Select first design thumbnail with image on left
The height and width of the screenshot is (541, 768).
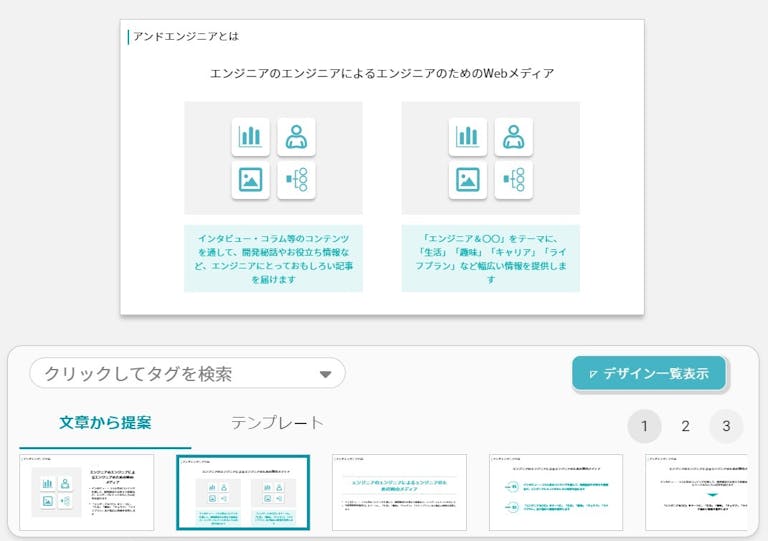pyautogui.click(x=87, y=492)
